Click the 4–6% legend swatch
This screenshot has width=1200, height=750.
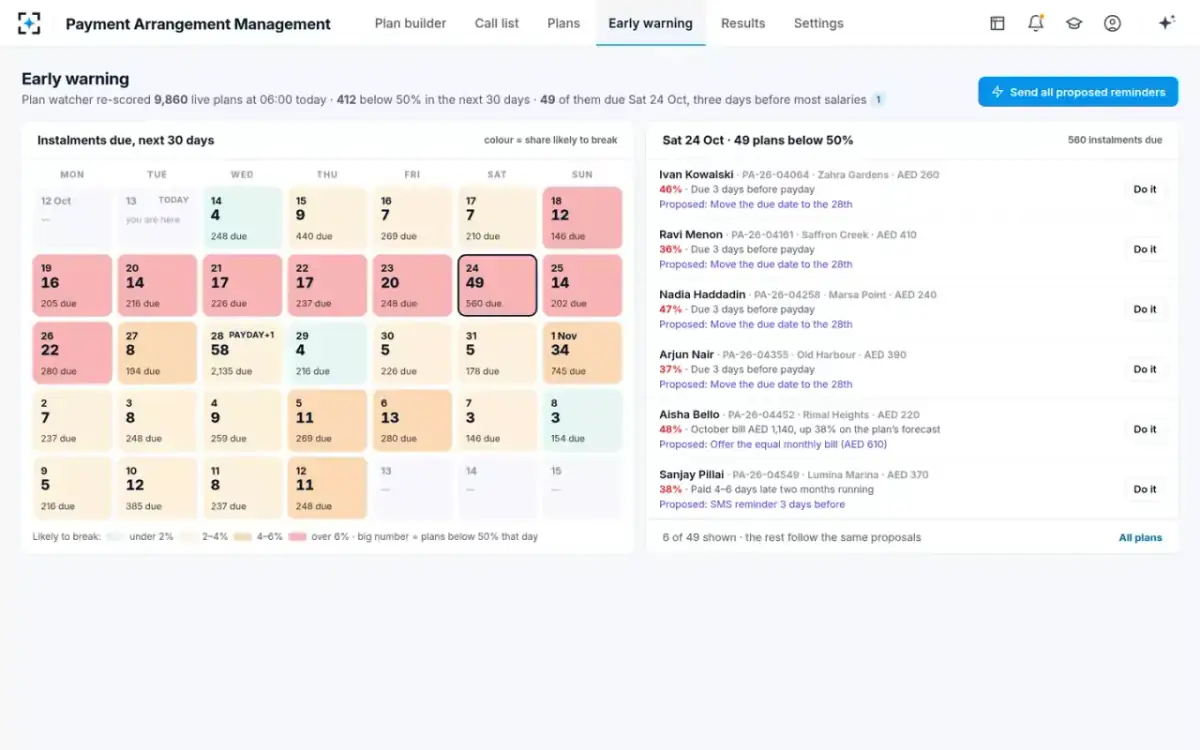pos(242,537)
